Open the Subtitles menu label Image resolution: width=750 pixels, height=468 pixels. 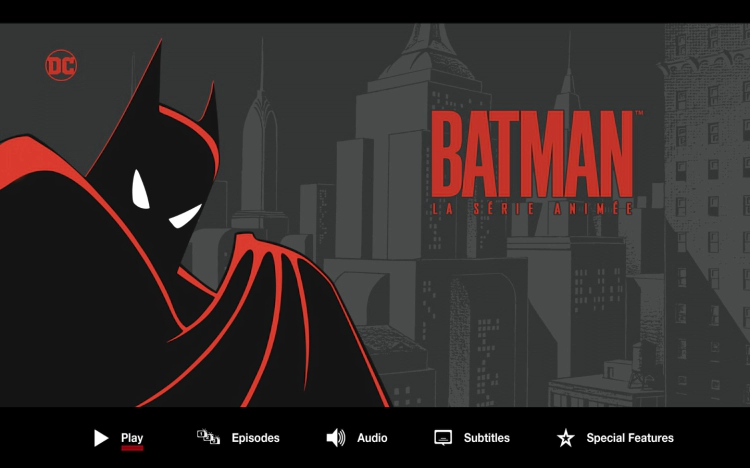486,438
